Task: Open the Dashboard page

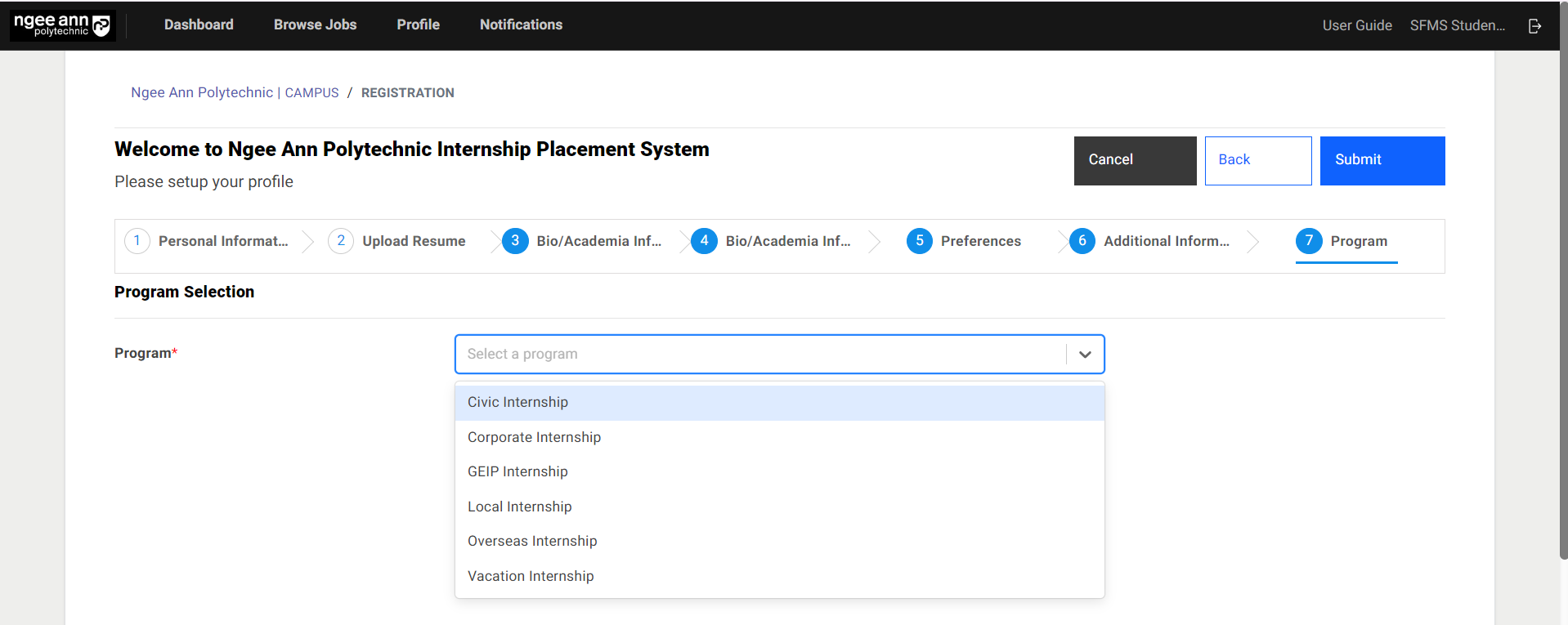Action: click(x=199, y=25)
